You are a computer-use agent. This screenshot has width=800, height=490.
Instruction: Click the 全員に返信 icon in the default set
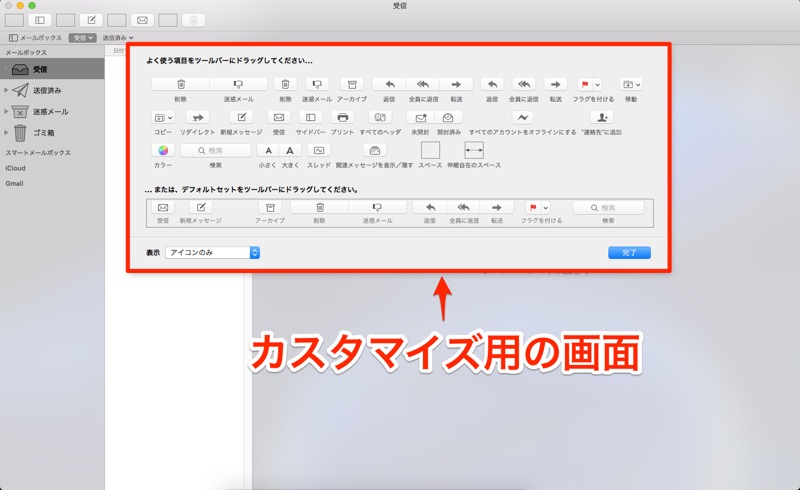(x=463, y=207)
